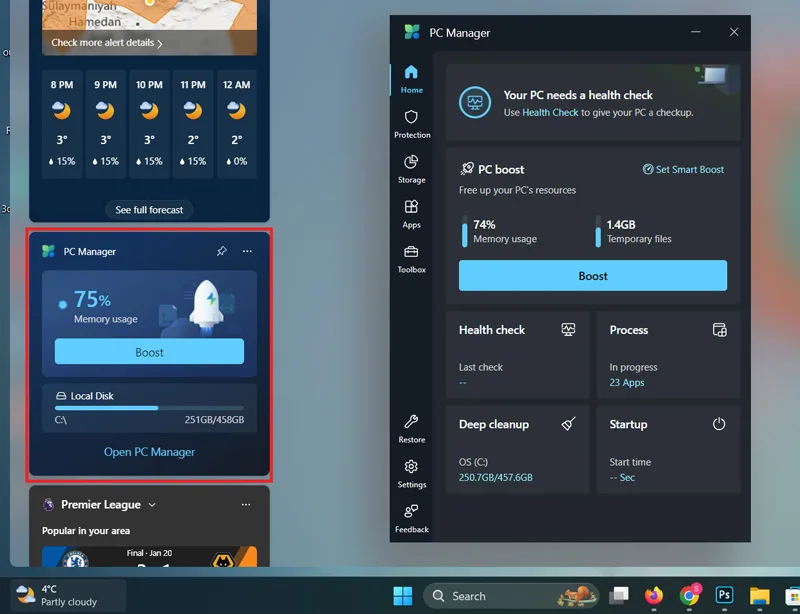Click Boost in the PC Manager widget
The image size is (800, 614).
pos(149,352)
